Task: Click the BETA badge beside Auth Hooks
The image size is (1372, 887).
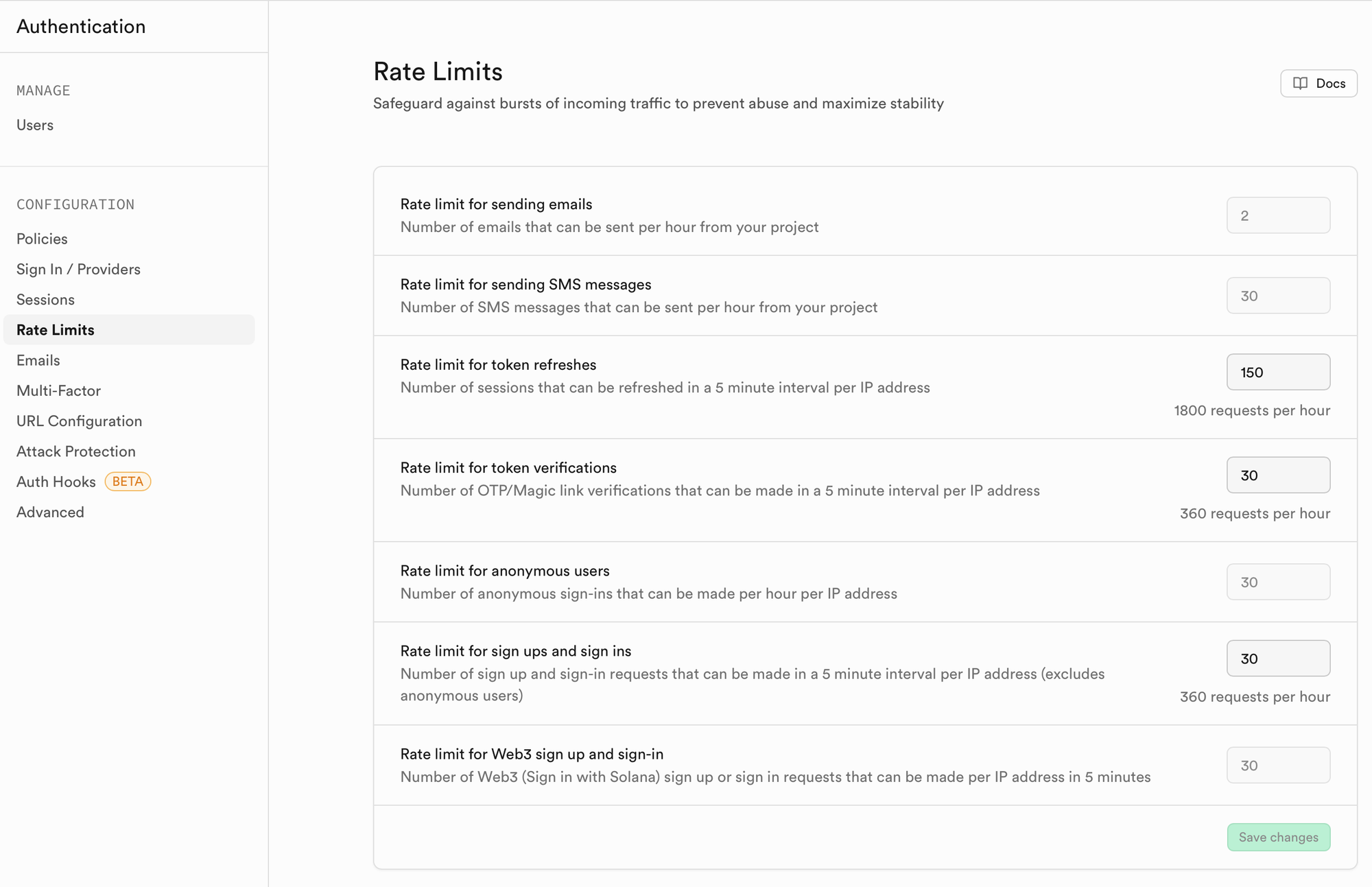Action: (x=128, y=482)
